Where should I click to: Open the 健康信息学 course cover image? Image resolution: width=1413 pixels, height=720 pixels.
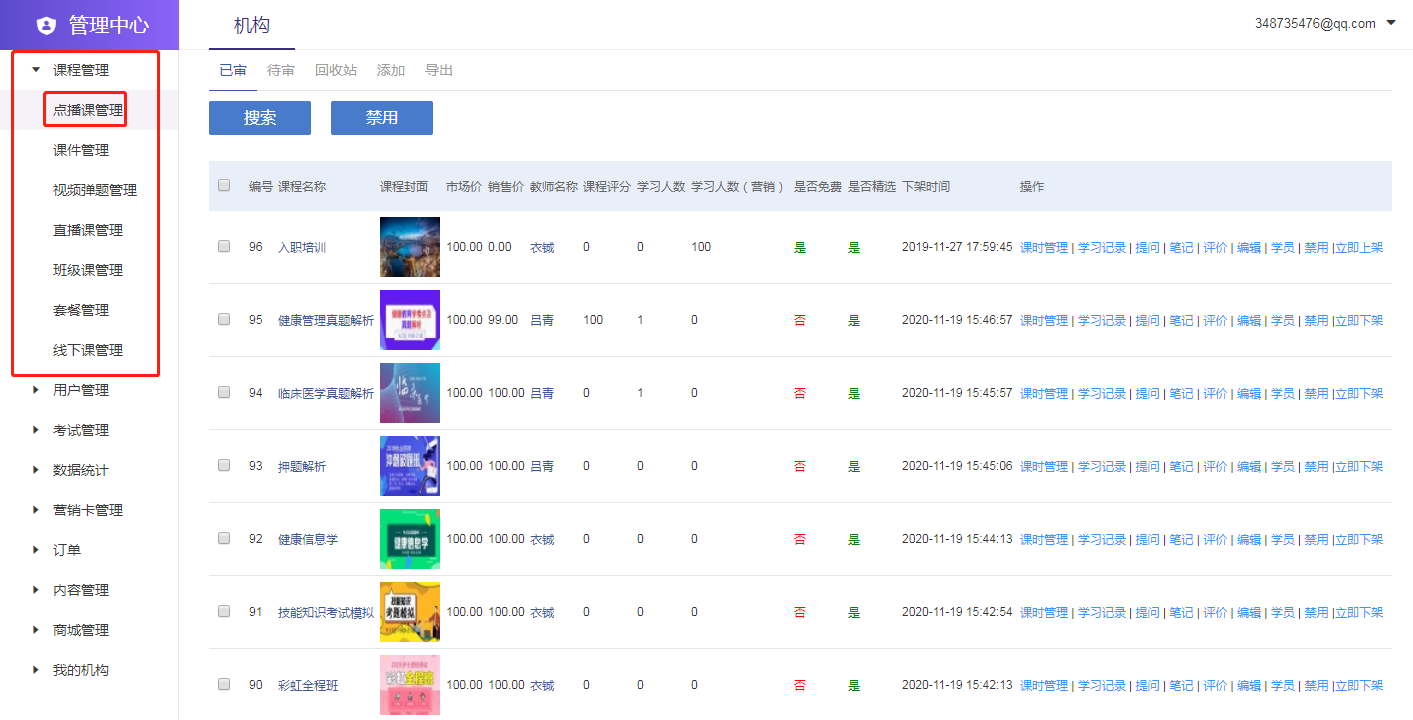tap(409, 539)
